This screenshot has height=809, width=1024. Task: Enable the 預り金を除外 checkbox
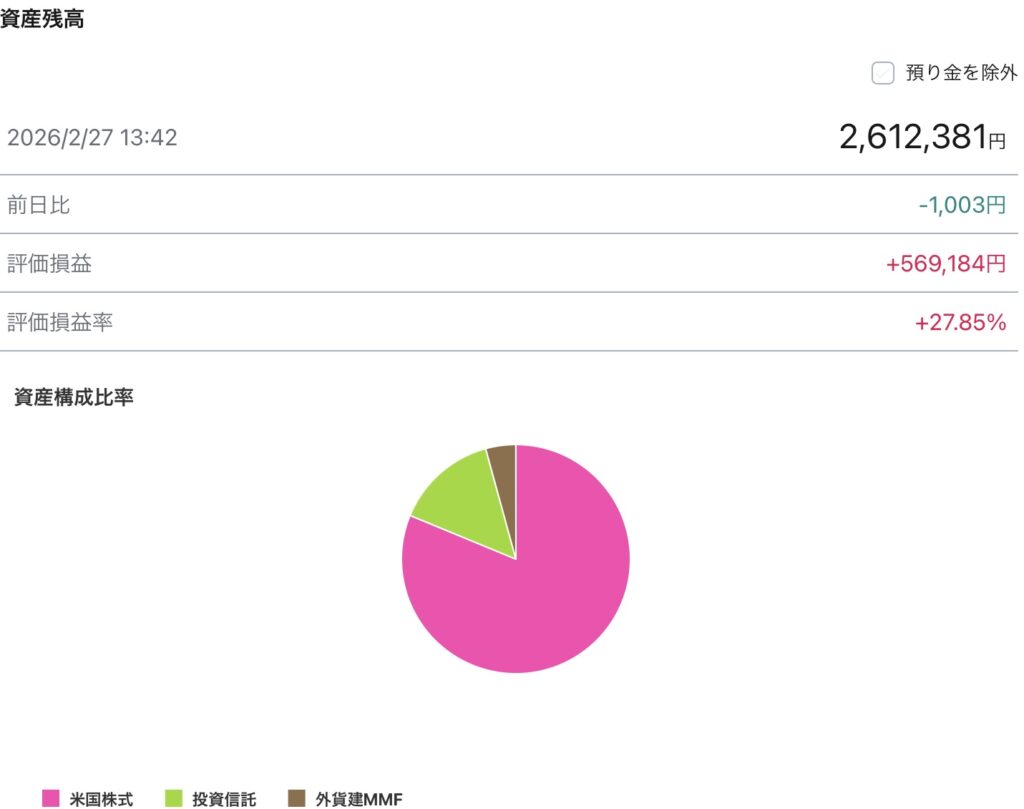[x=882, y=74]
